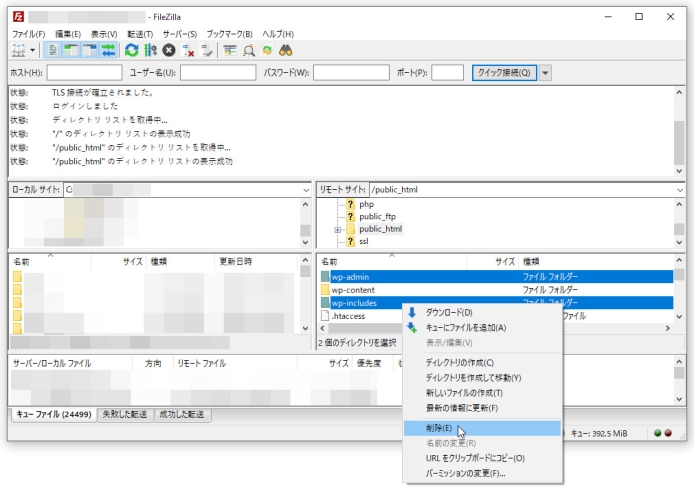Viewport: 694px width, 488px height.
Task: Toggle message log display icon
Action: click(x=53, y=50)
